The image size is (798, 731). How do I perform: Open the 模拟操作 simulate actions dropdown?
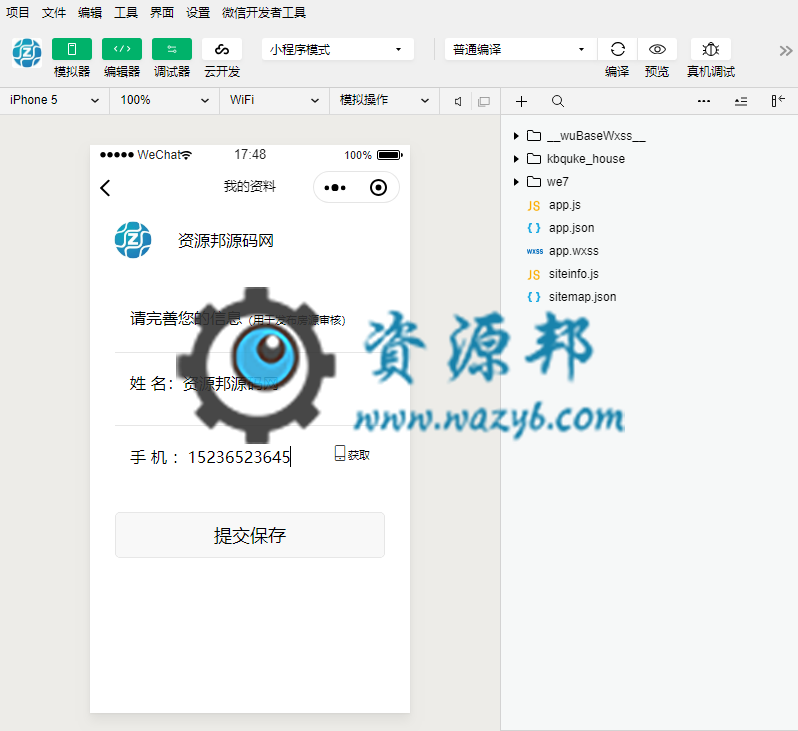pos(384,100)
